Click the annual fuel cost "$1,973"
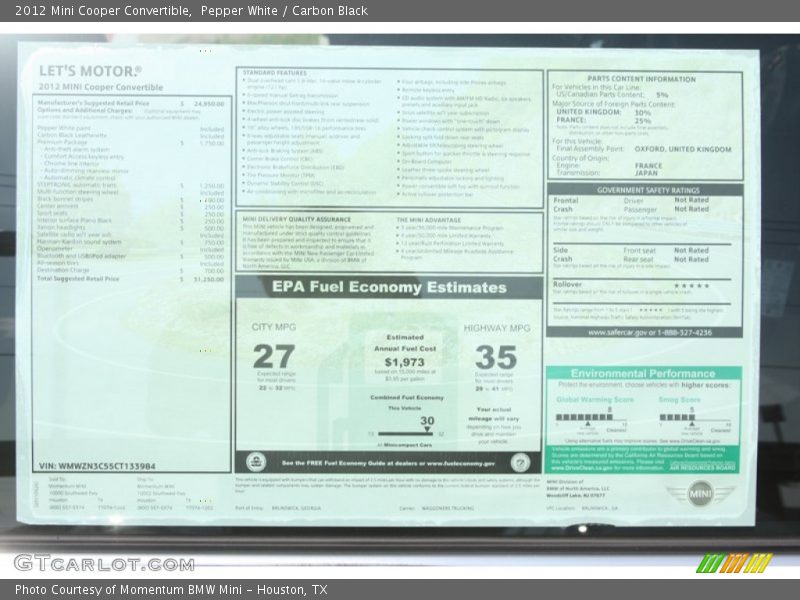 click(405, 362)
